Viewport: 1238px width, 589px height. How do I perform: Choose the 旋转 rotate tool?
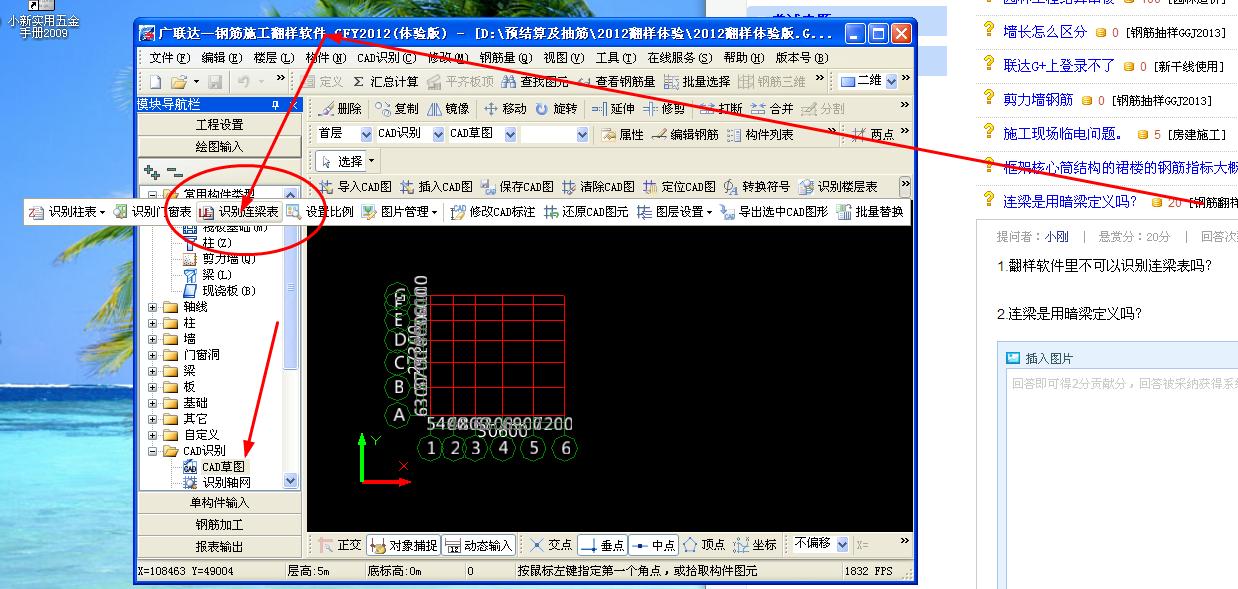pos(556,109)
